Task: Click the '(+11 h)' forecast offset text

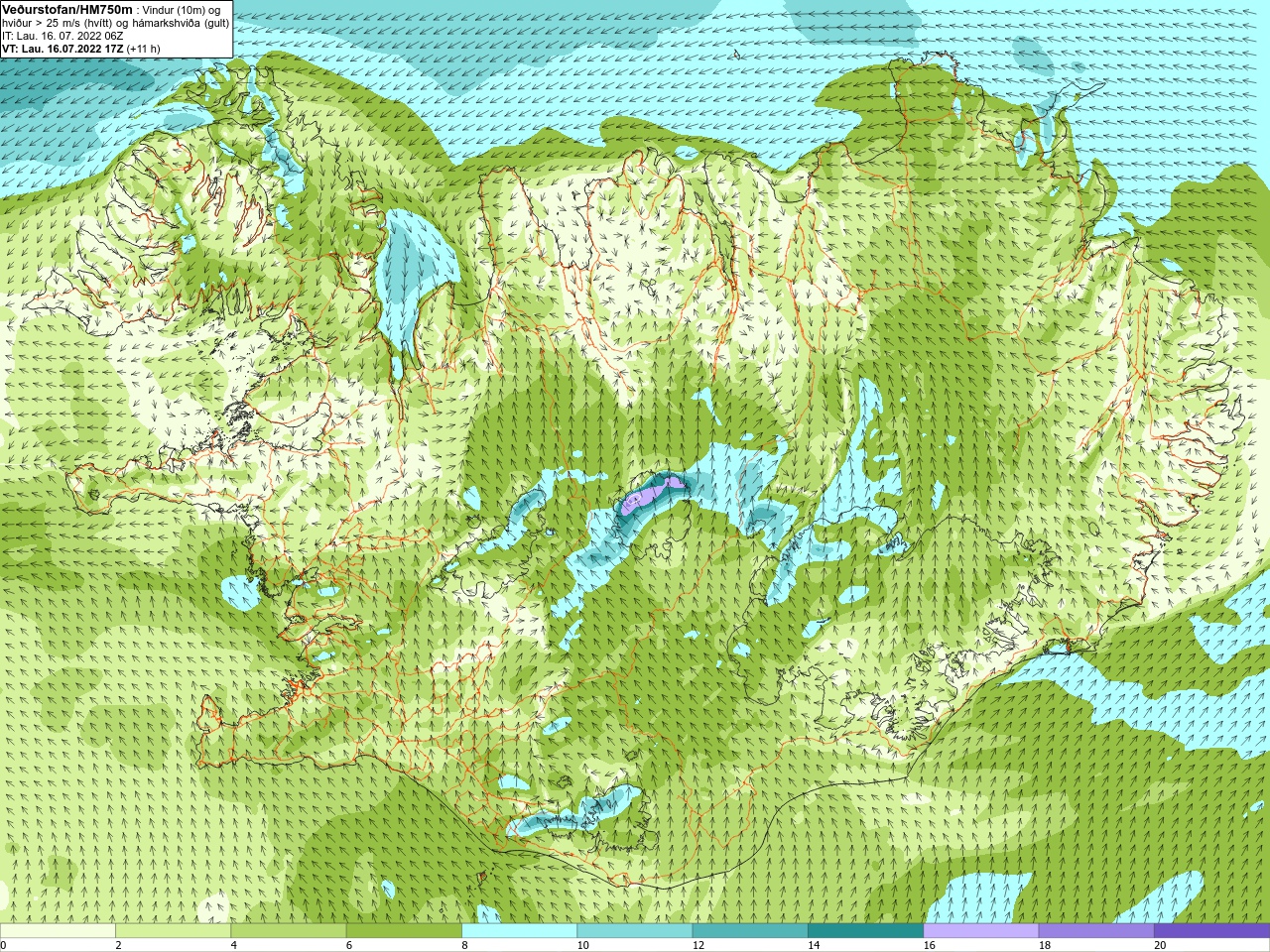Action: tap(143, 49)
